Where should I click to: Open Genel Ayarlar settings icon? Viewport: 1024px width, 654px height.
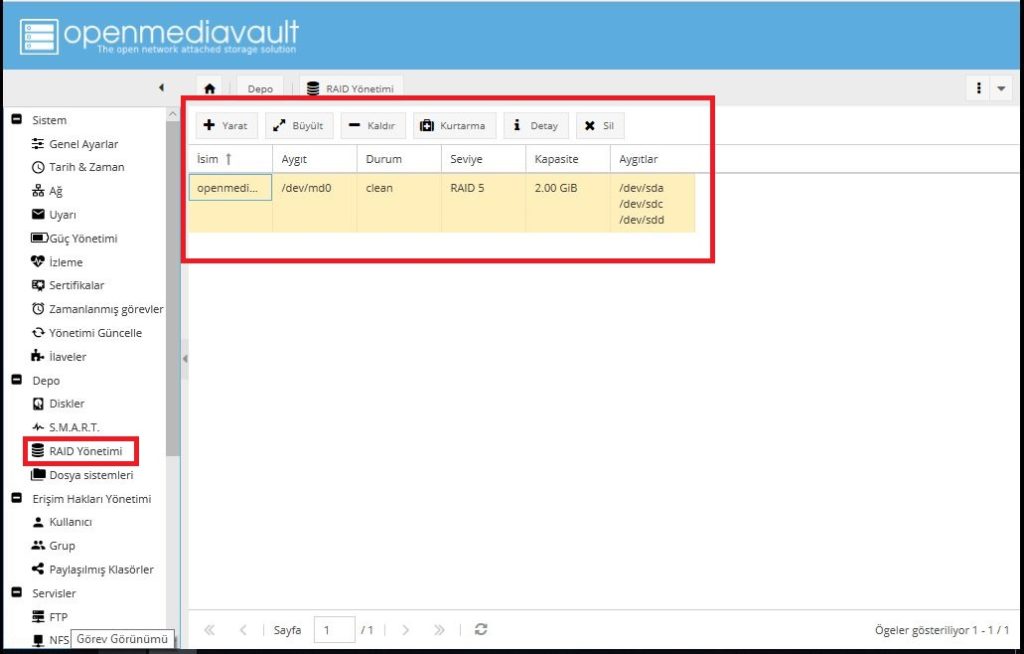click(x=38, y=144)
